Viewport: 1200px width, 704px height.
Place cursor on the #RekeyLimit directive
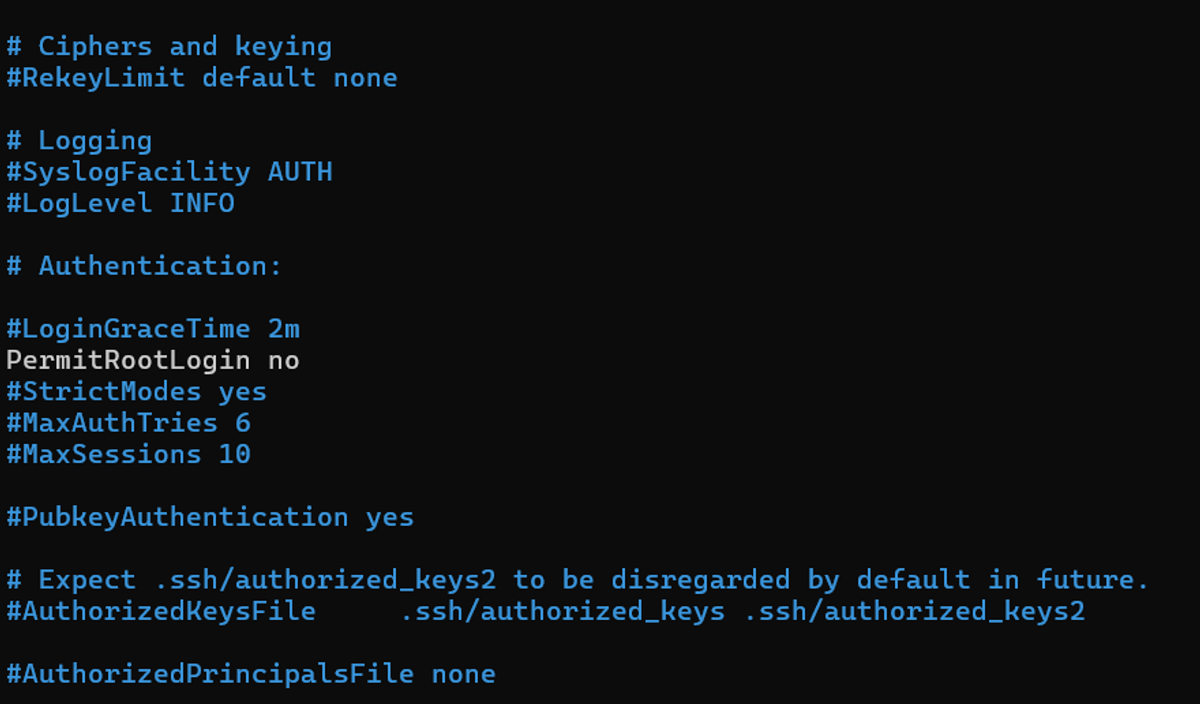click(x=95, y=78)
